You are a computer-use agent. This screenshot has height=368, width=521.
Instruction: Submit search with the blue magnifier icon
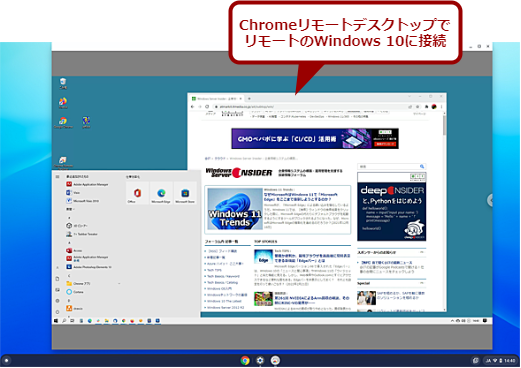click(422, 166)
